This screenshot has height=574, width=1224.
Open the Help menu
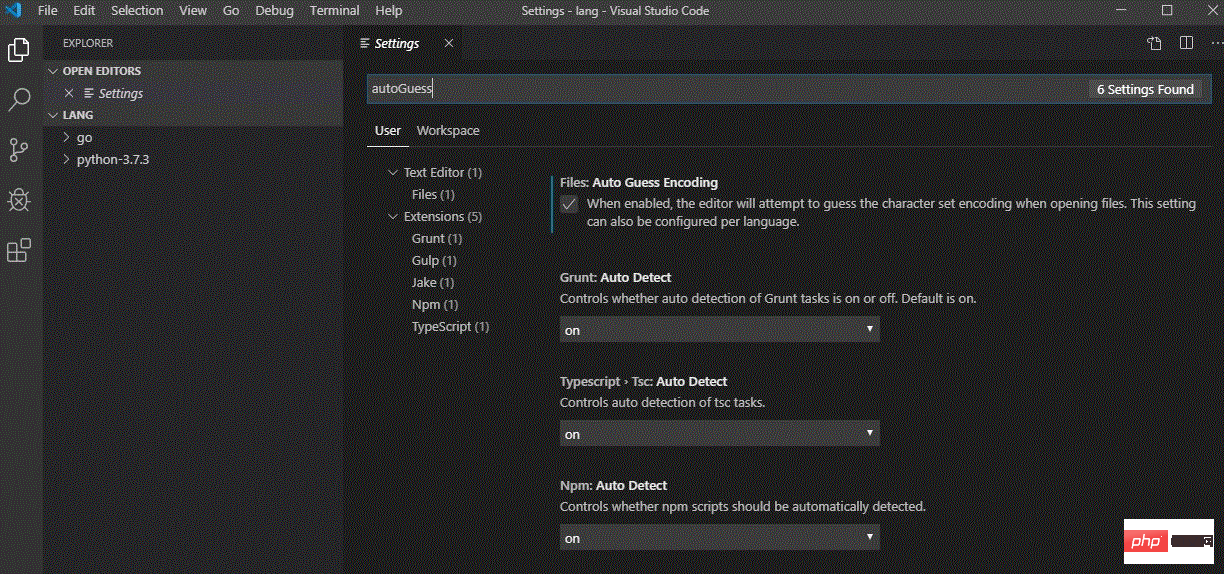(x=388, y=10)
